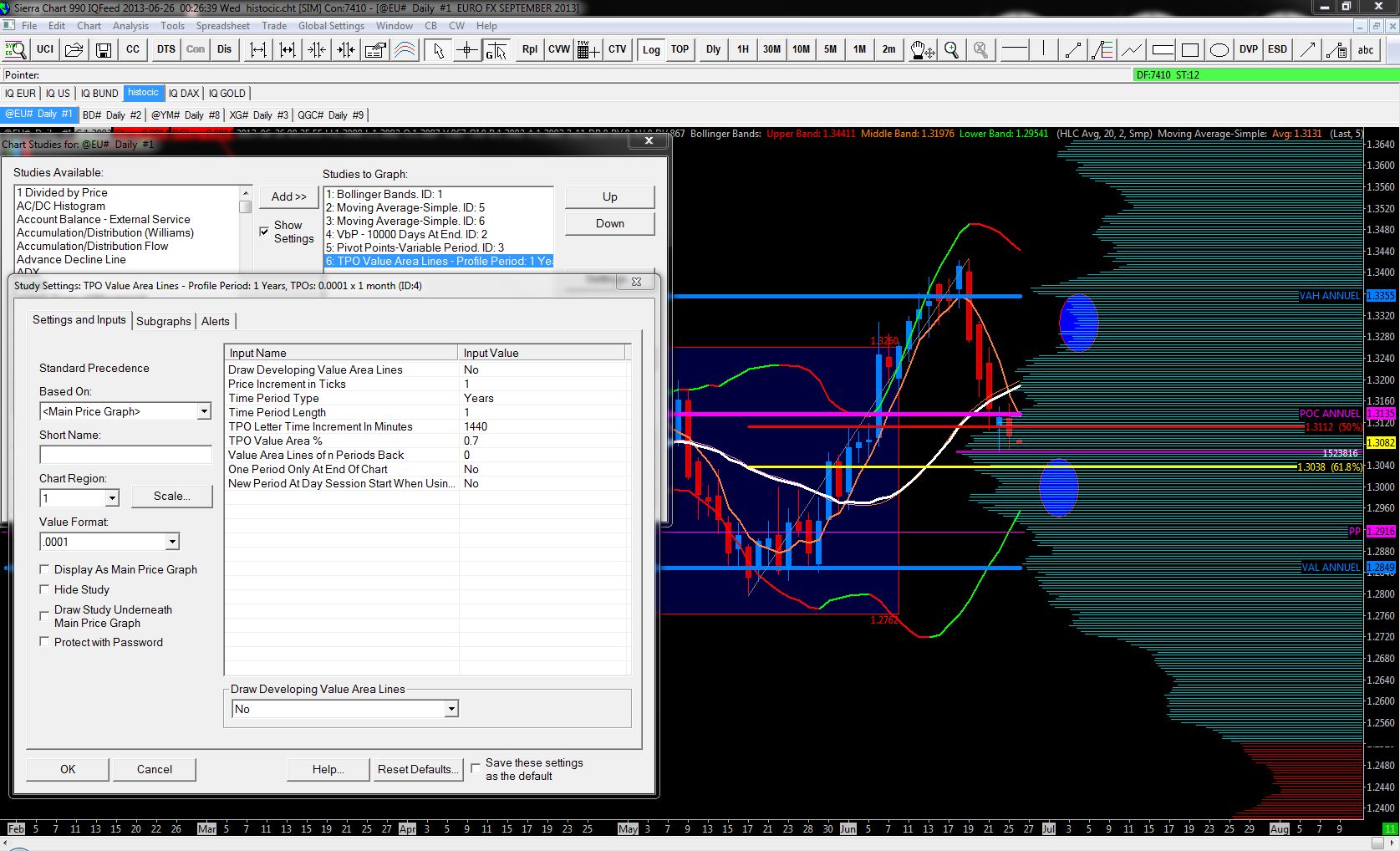Select the pointer arrow tool
This screenshot has width=1400, height=851.
pos(437,50)
